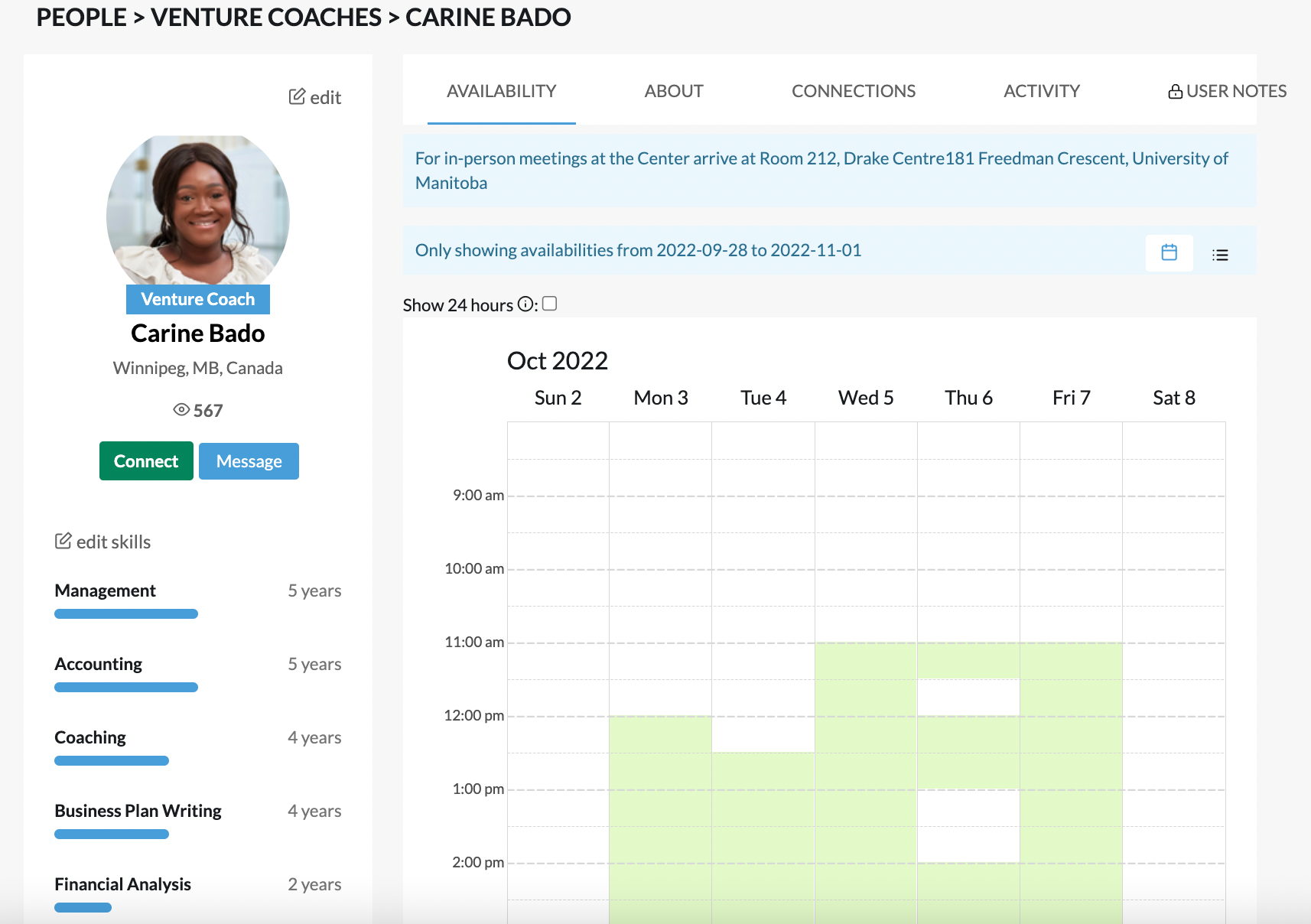Click the User Notes lock icon
Viewport: 1311px width, 924px height.
(1175, 92)
